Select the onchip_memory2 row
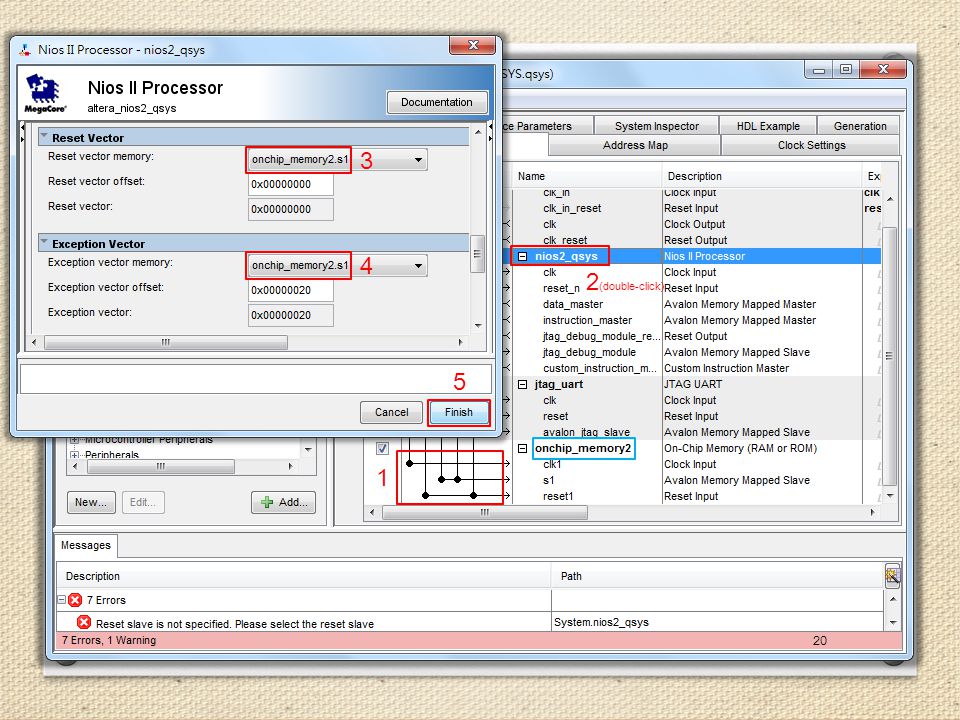960x720 pixels. point(696,449)
